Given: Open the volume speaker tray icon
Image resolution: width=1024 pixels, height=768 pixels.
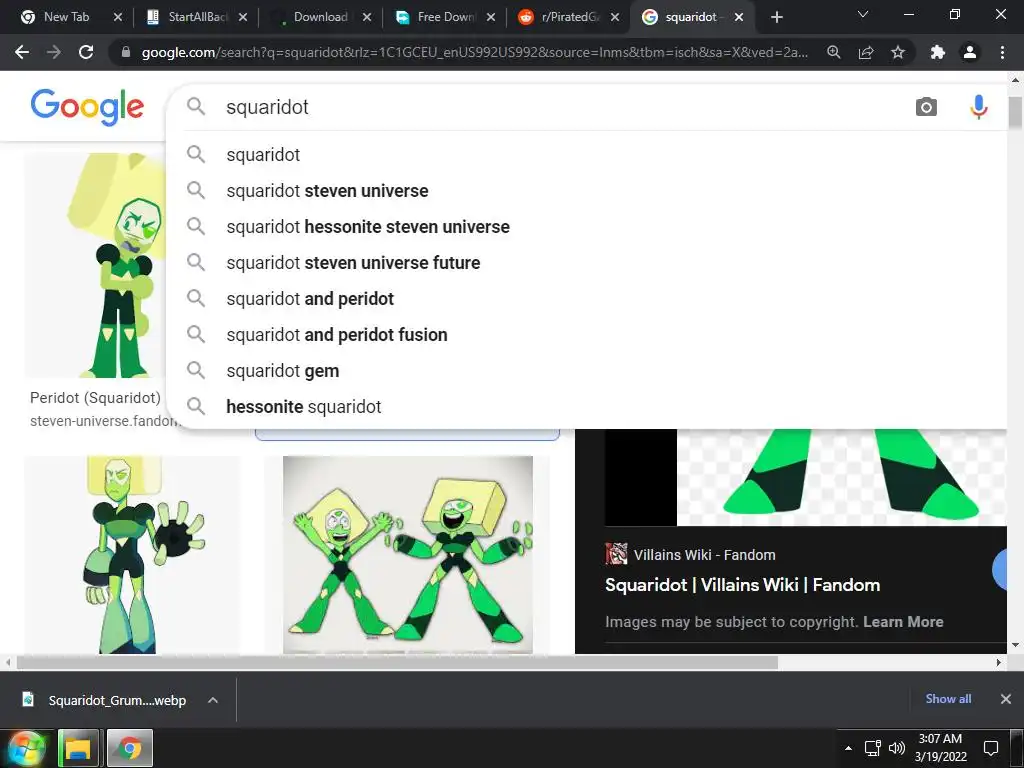Looking at the screenshot, I should tap(897, 748).
